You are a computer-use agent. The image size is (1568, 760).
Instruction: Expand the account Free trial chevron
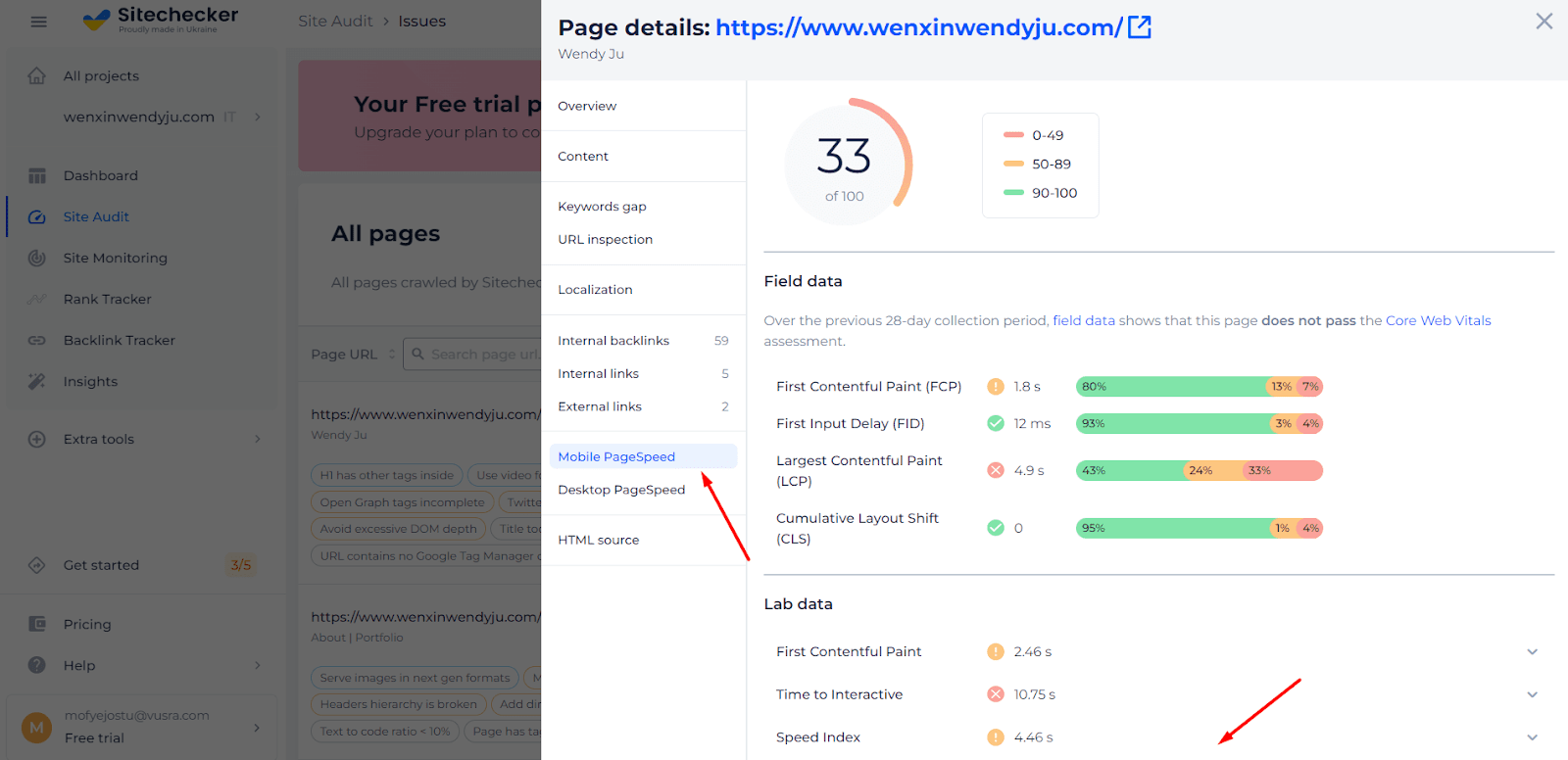(x=258, y=728)
